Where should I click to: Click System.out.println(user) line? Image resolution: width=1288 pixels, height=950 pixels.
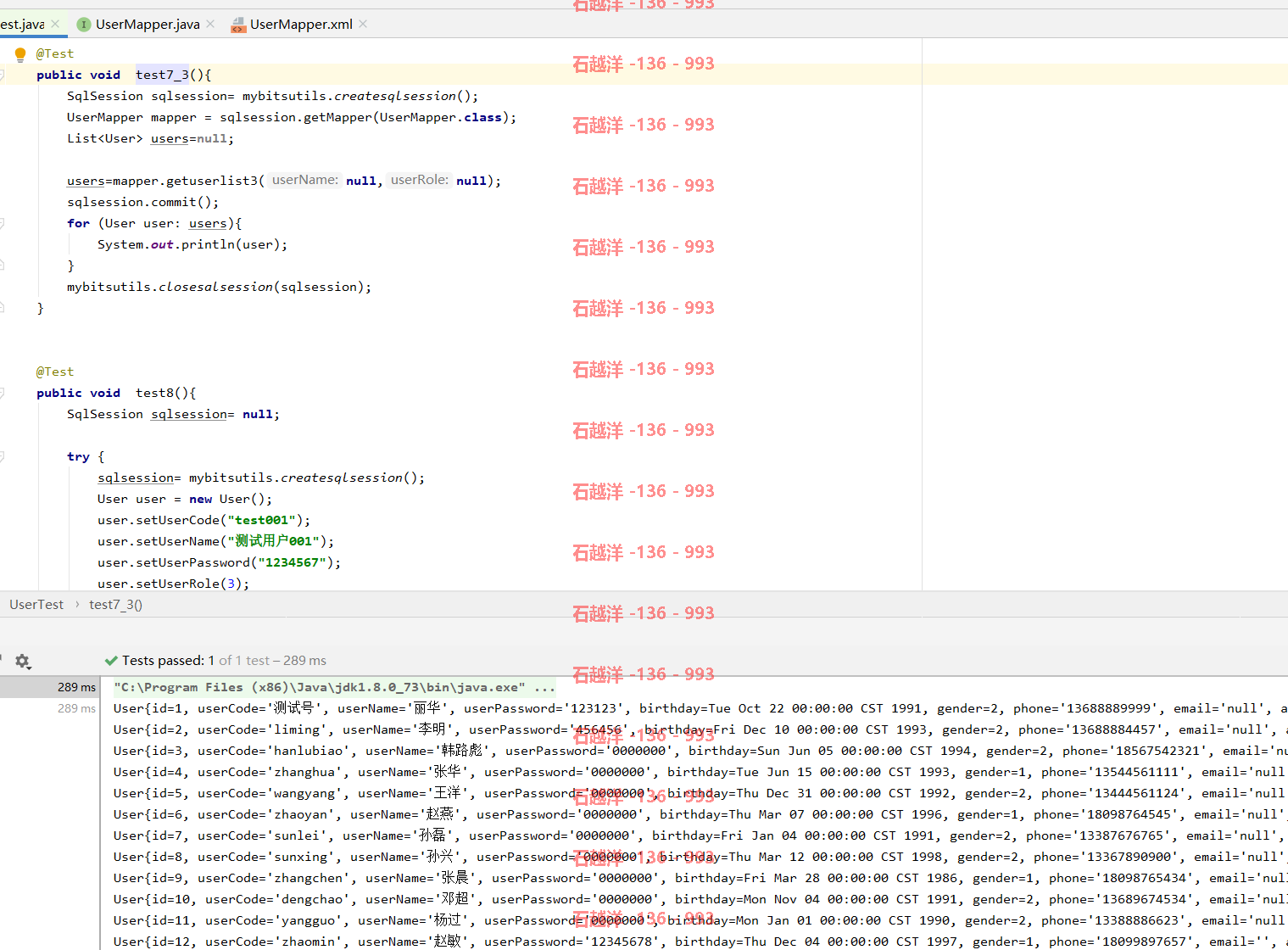click(192, 244)
